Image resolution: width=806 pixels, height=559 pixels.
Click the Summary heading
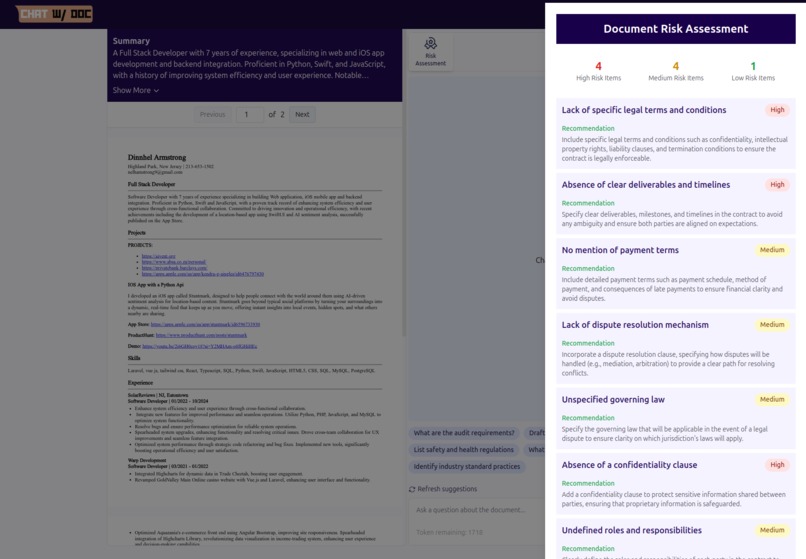131,41
